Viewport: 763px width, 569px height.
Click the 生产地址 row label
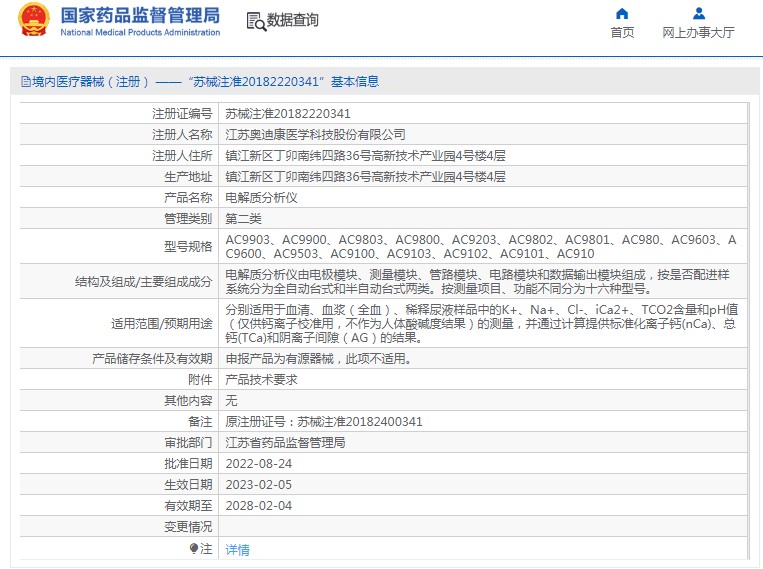[188, 177]
